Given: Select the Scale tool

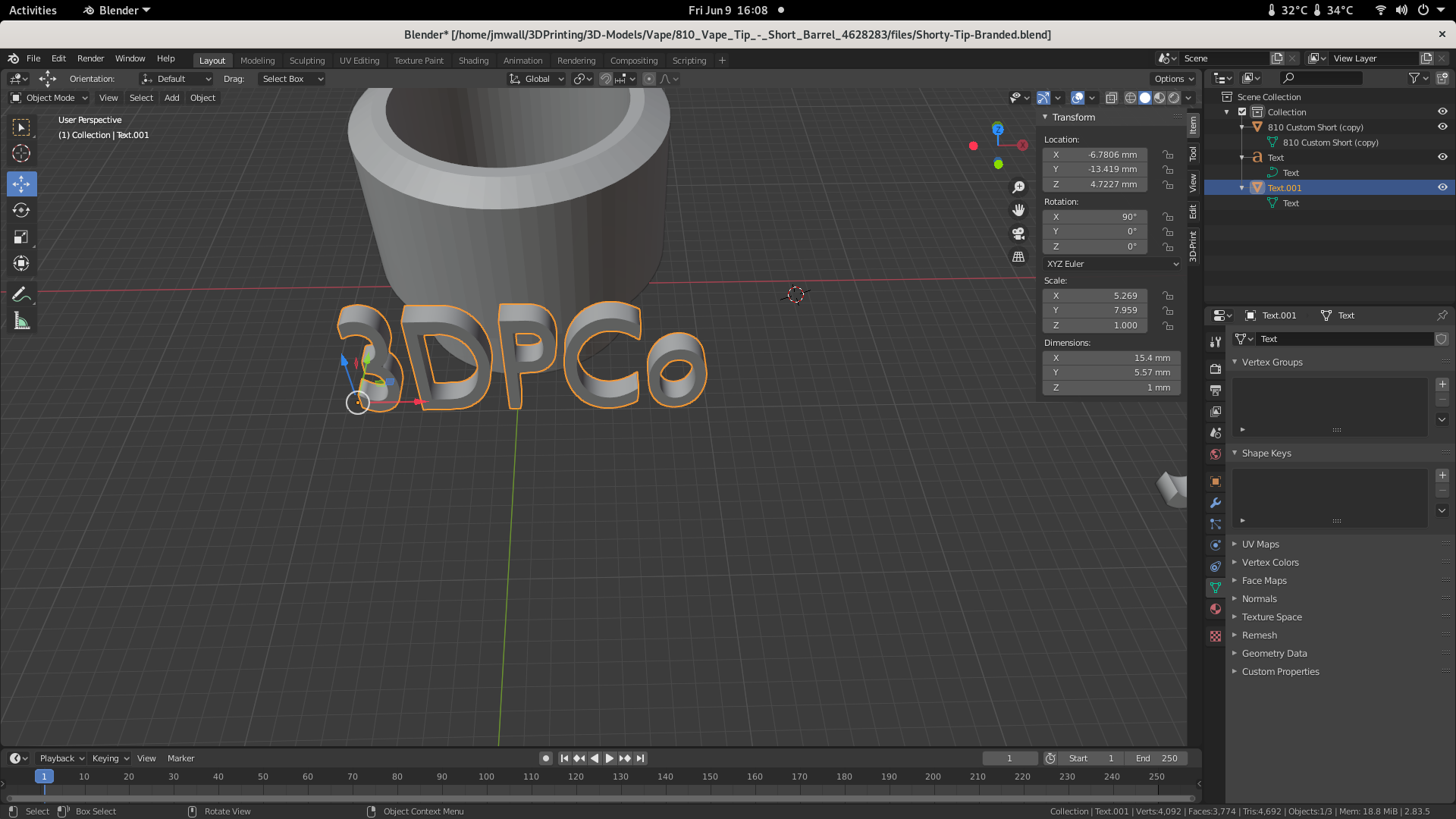Looking at the screenshot, I should tap(21, 237).
